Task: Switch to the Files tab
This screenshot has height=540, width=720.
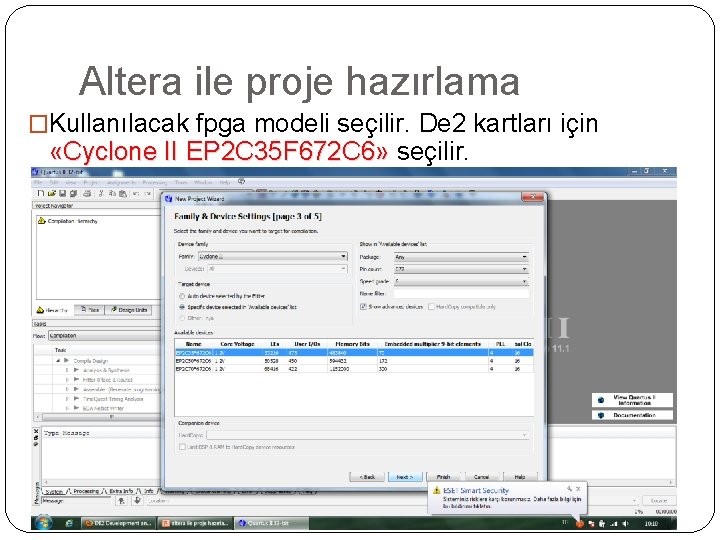Action: [x=90, y=310]
